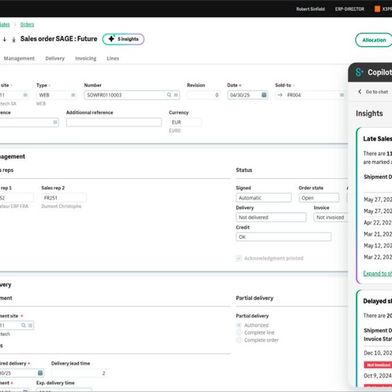This screenshot has width=392, height=392.
Task: Focus the Additional reference input
Action: click(x=114, y=122)
